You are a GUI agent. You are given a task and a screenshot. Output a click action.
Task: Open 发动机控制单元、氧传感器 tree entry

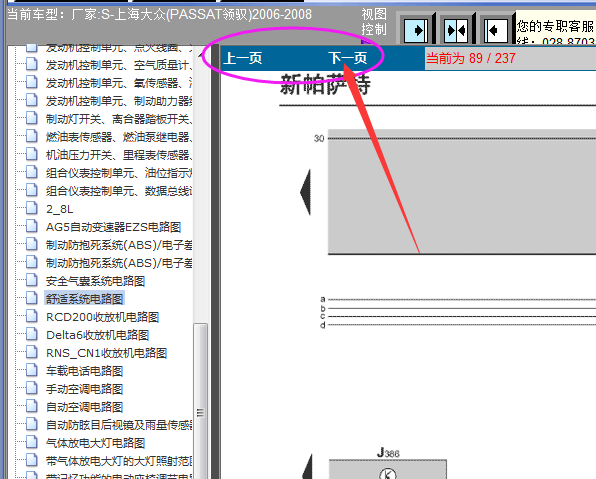(119, 83)
